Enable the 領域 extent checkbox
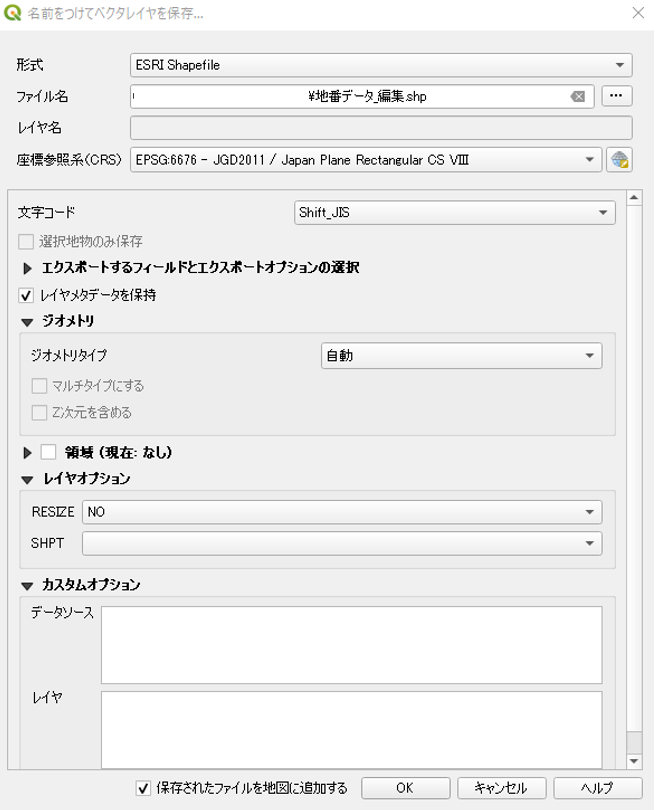Viewport: 656px width, 810px height. pyautogui.click(x=48, y=453)
